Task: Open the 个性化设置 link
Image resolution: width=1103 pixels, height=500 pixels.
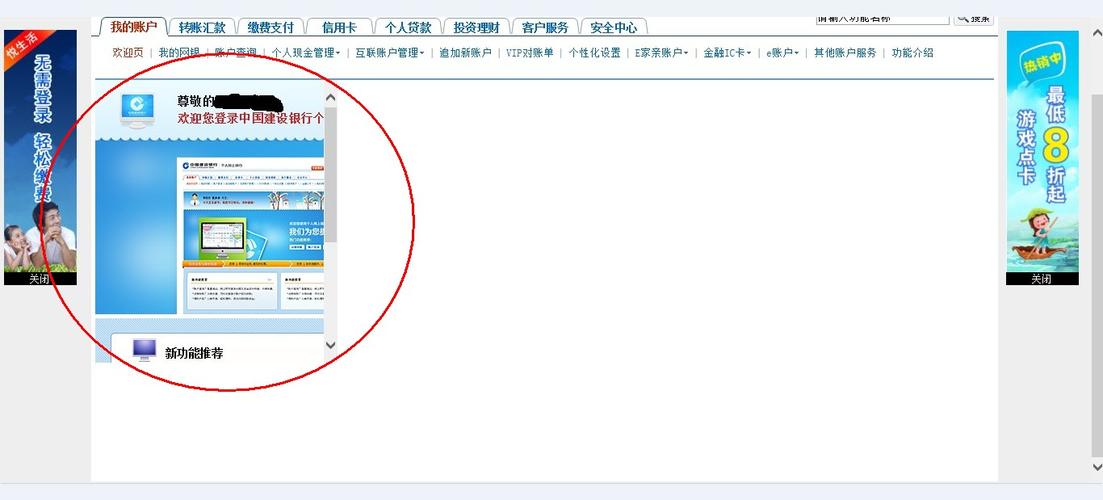Action: [594, 53]
